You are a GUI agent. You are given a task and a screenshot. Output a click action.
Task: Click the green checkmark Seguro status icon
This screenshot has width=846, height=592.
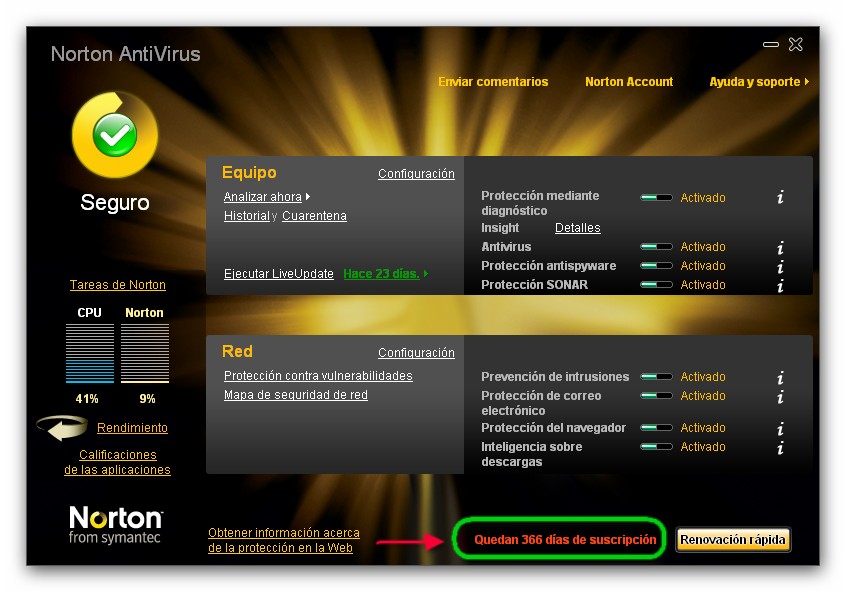click(x=114, y=134)
